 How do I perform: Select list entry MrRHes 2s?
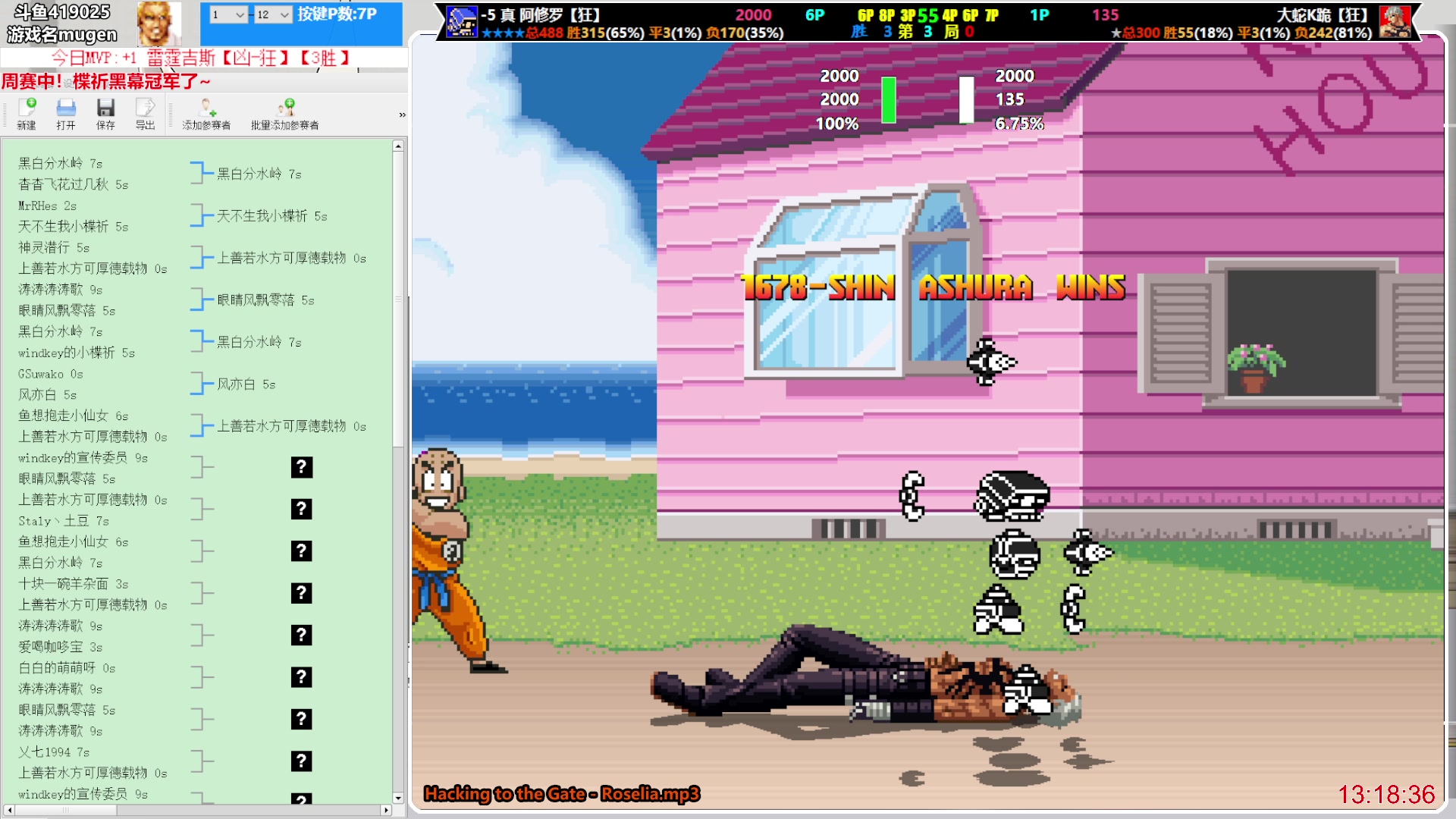click(47, 206)
